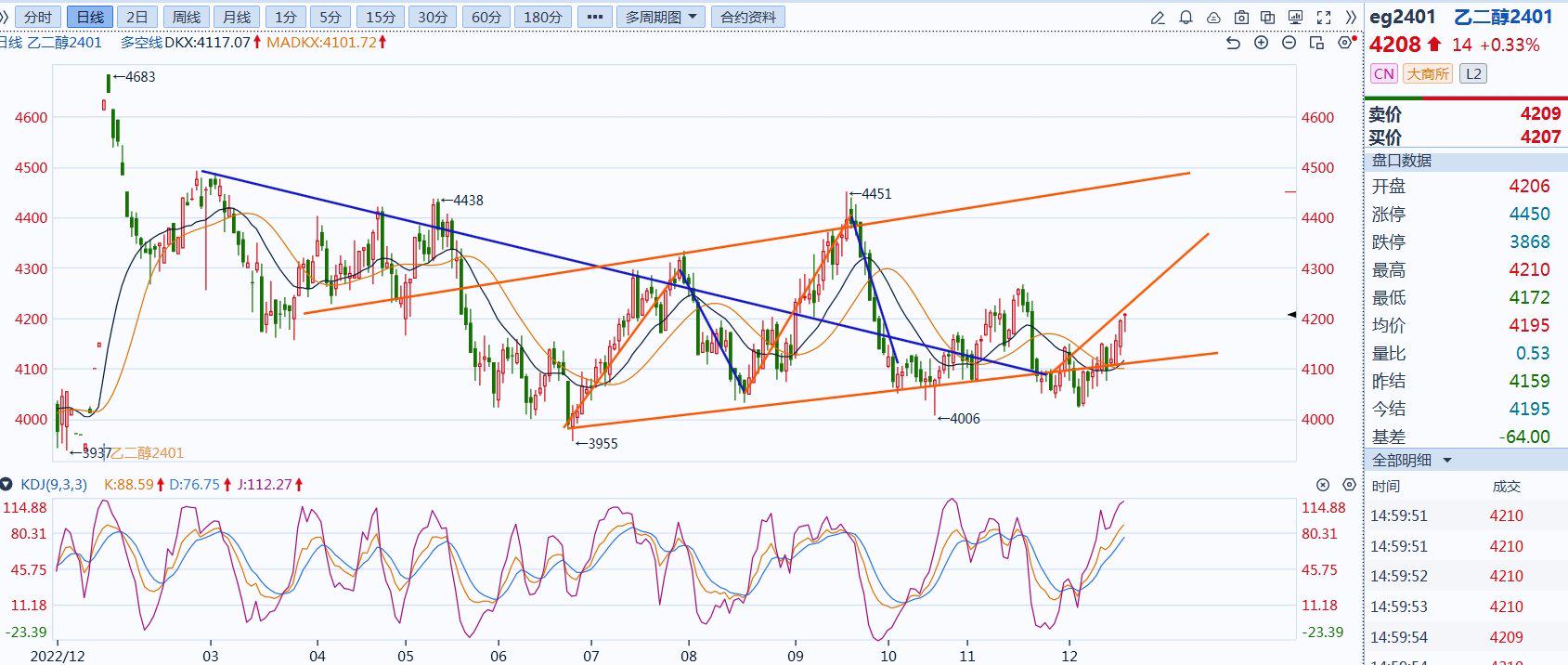1568x665 pixels.
Task: Expand the left panel with double-chevron
Action: click(x=5, y=18)
